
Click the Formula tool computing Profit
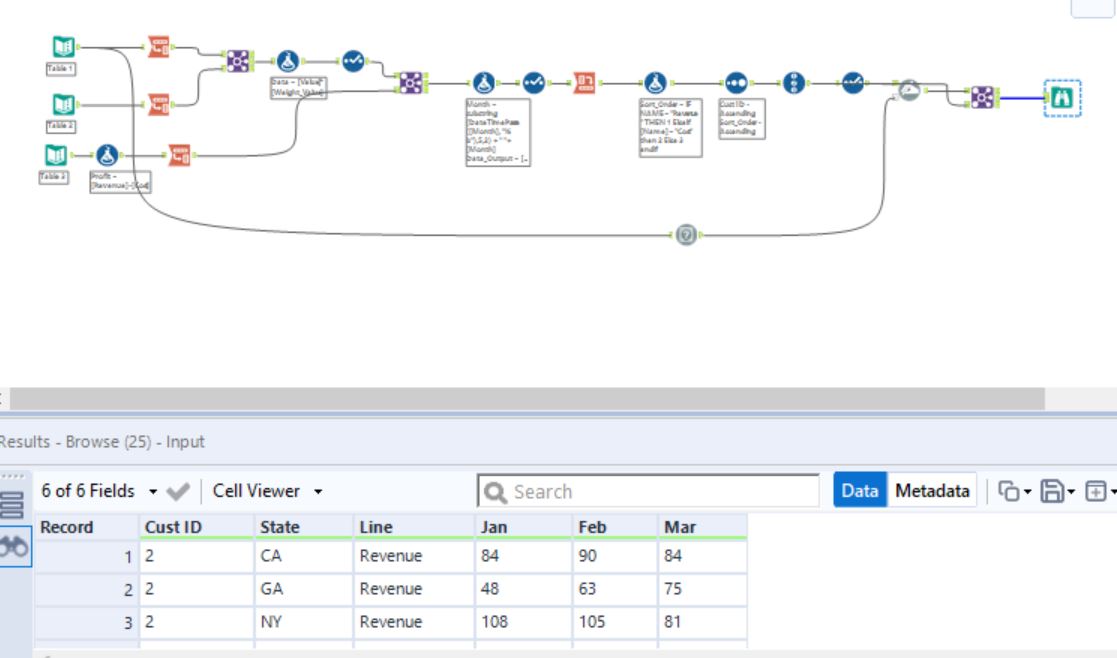point(108,156)
